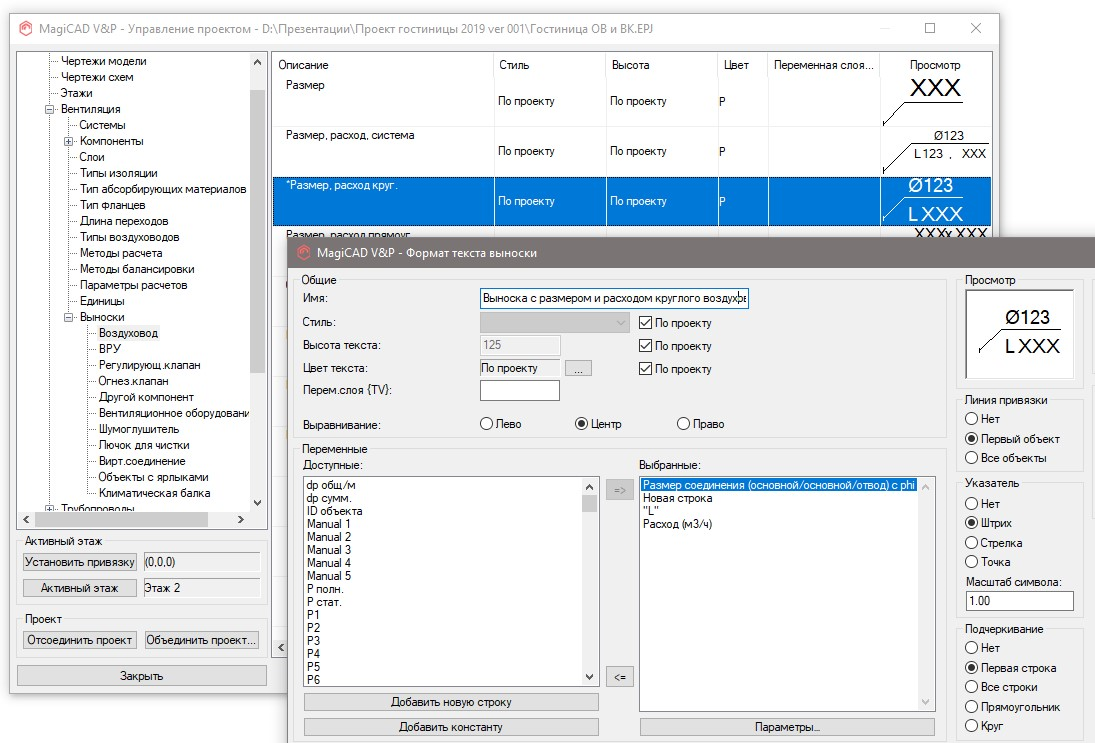Choose 'Стрелка' pointer type
This screenshot has width=1095, height=743.
pyautogui.click(x=971, y=543)
